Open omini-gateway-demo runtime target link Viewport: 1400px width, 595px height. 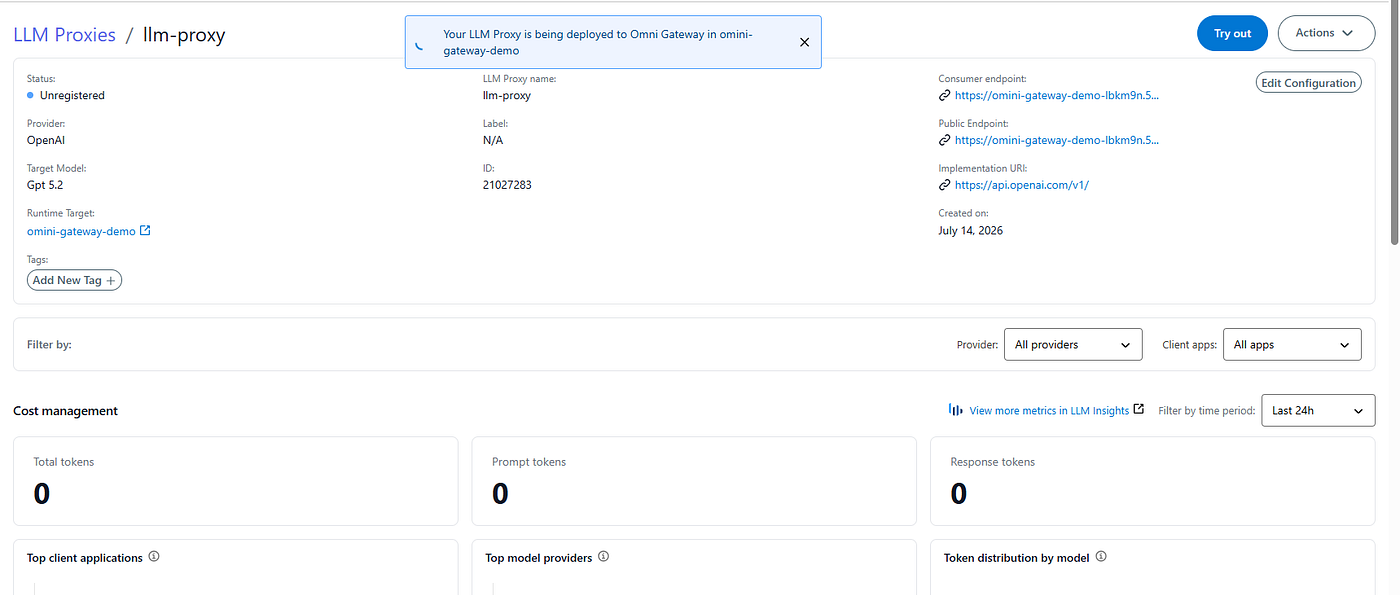coord(81,231)
